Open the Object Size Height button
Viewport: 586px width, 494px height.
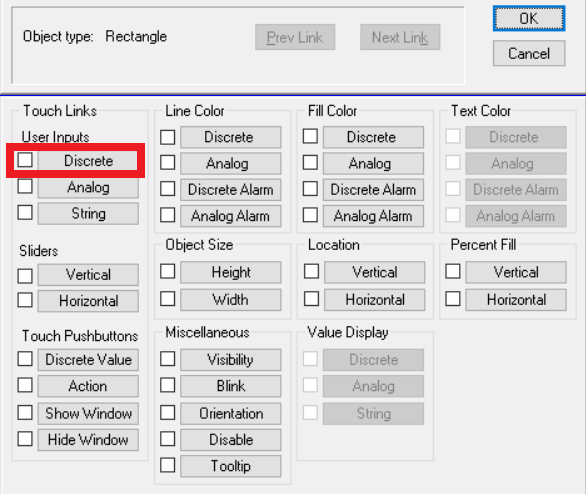(x=231, y=272)
